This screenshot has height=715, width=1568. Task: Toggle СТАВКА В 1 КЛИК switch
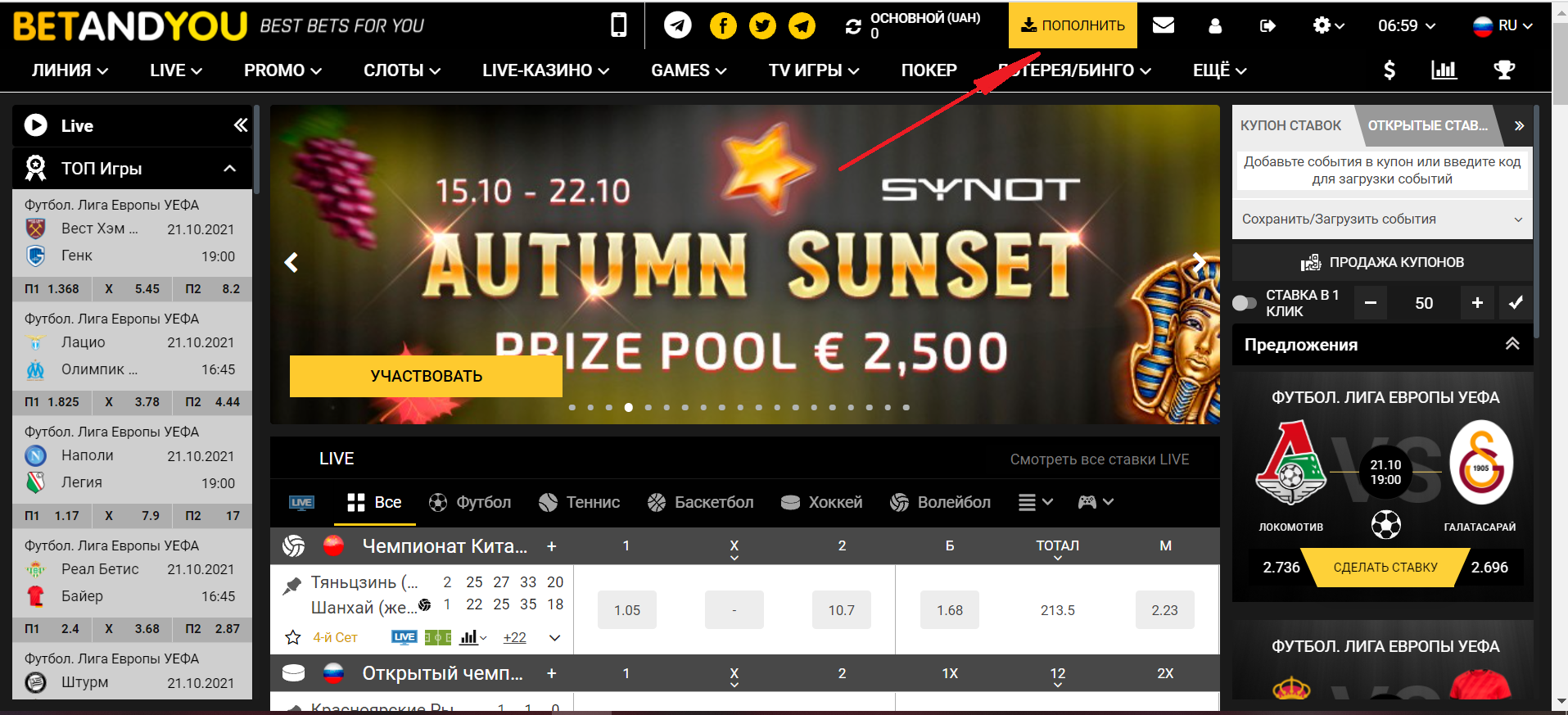point(1245,303)
